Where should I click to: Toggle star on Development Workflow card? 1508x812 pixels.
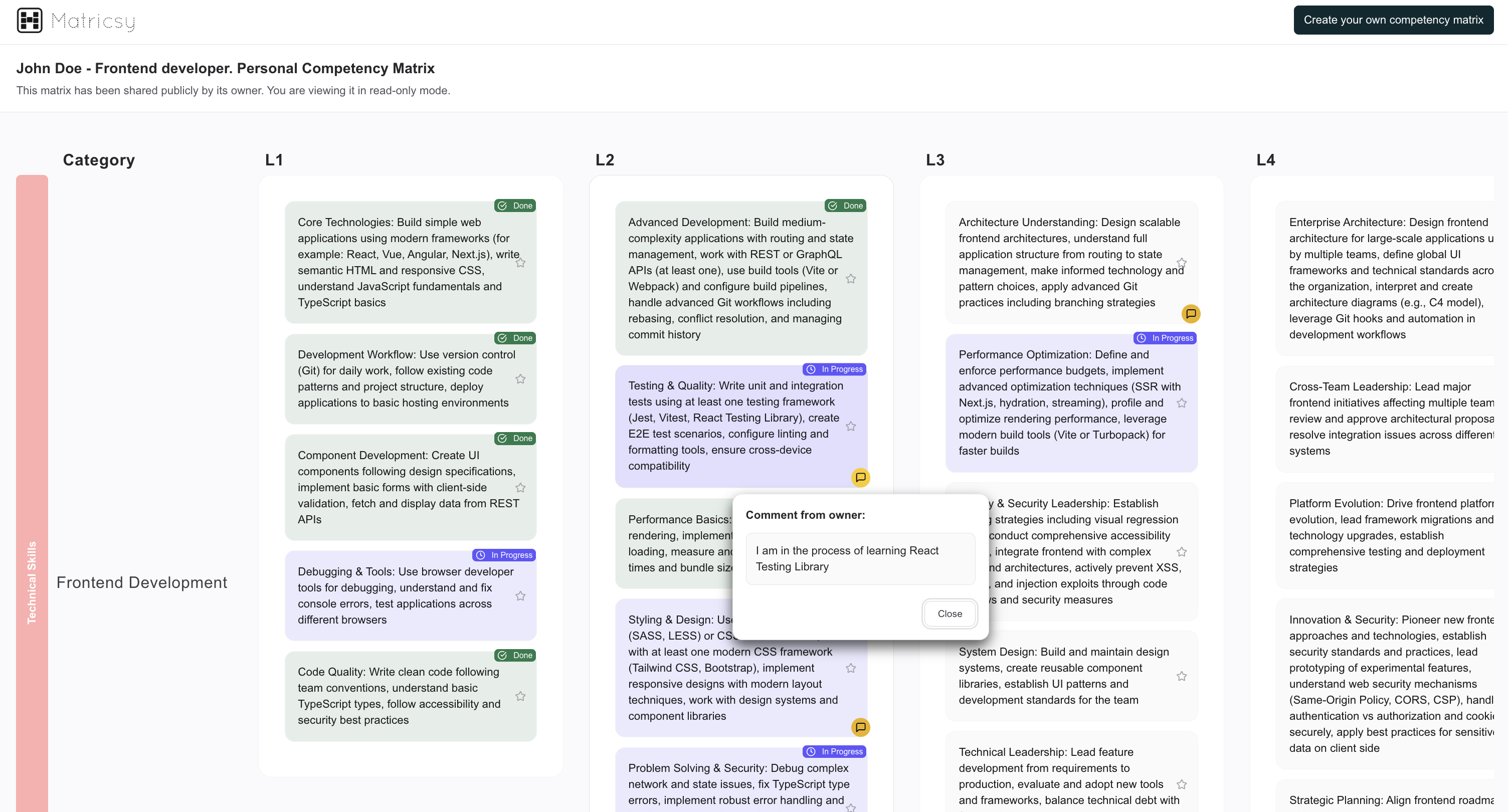click(520, 379)
